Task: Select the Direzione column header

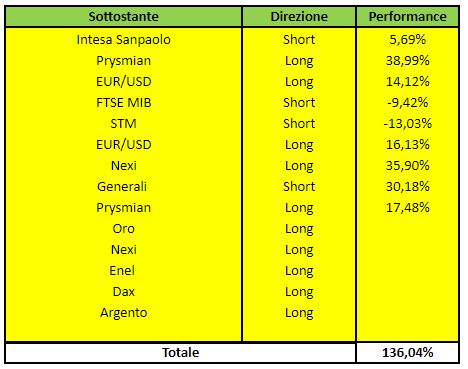Action: coord(299,16)
